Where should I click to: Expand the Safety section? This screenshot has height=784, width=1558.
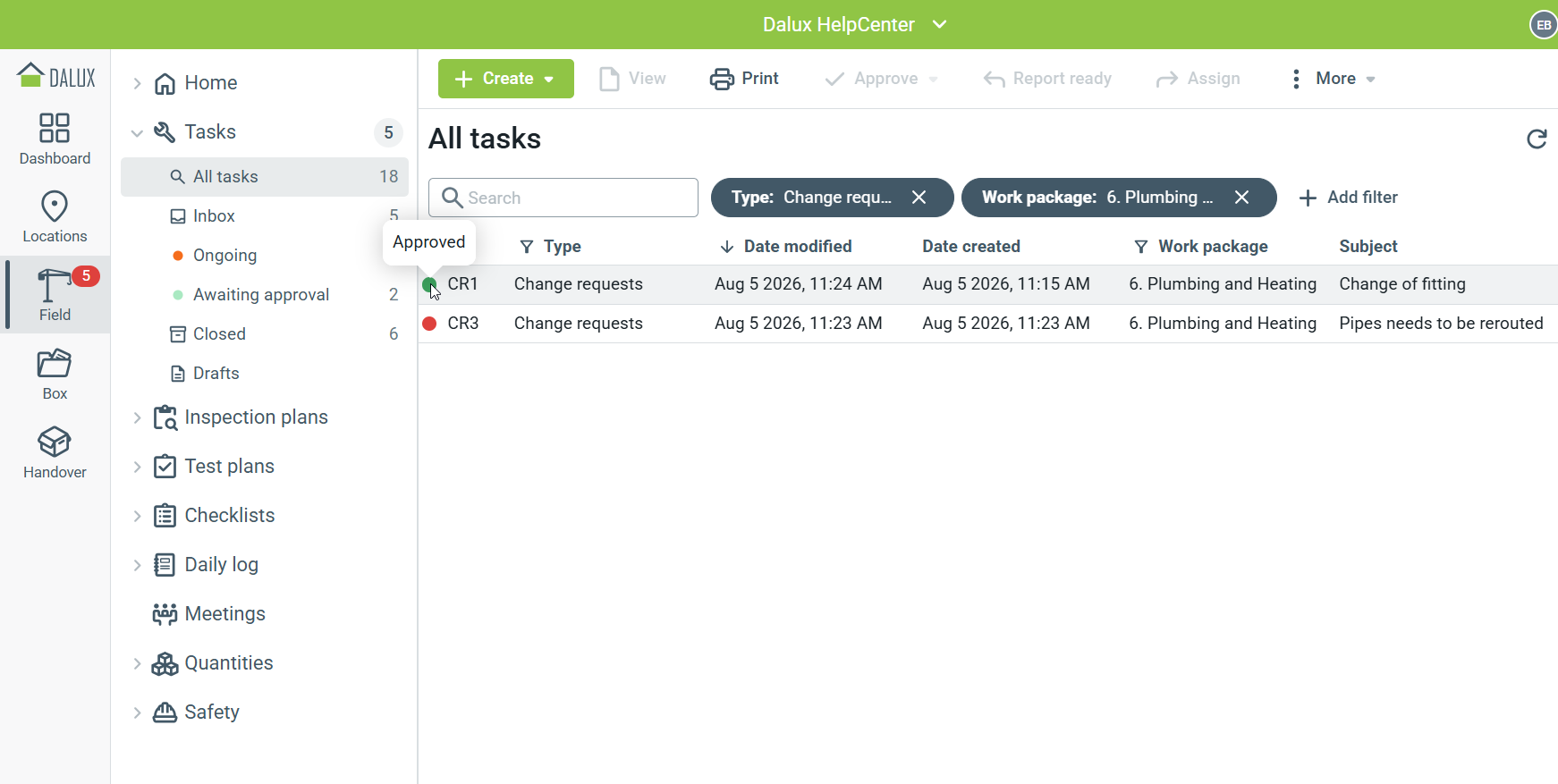(137, 712)
